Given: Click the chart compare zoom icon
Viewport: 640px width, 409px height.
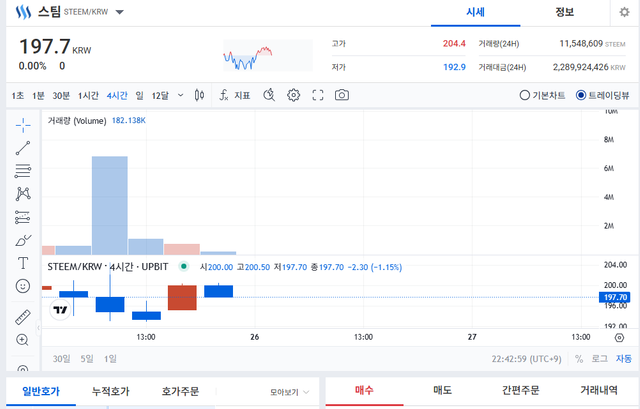Looking at the screenshot, I should 269,95.
